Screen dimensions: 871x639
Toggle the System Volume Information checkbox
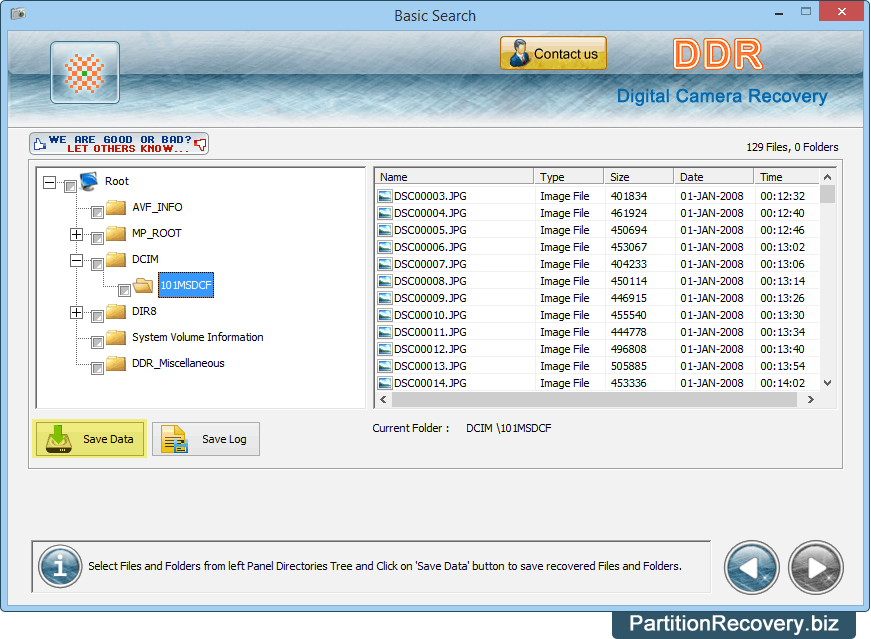[x=97, y=342]
